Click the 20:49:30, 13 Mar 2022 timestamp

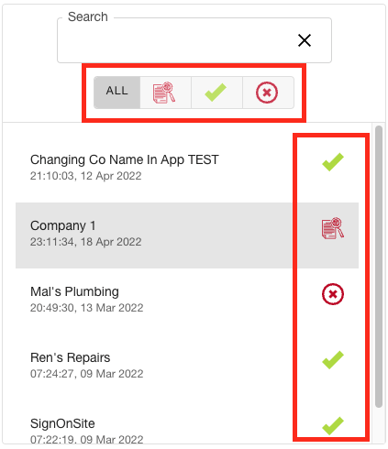(x=87, y=308)
